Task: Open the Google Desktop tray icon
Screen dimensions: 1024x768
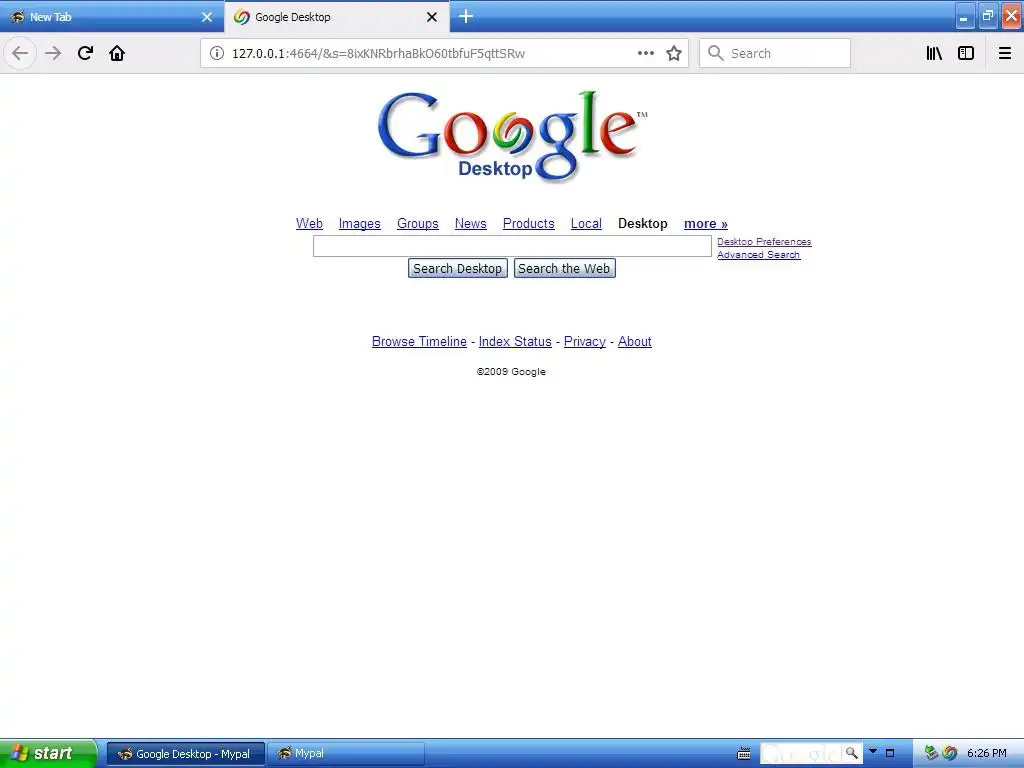Action: [950, 753]
